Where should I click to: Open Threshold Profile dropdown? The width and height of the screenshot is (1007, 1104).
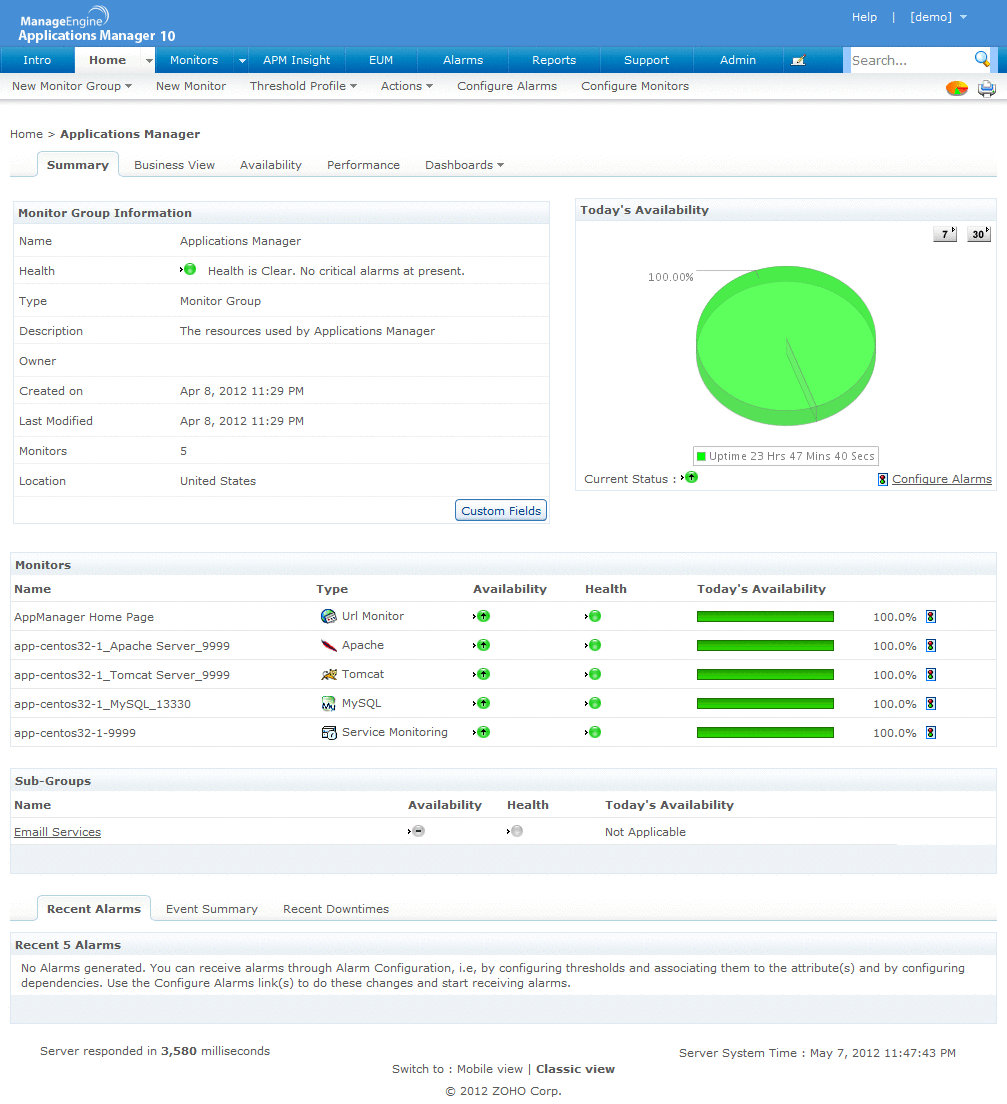click(304, 86)
